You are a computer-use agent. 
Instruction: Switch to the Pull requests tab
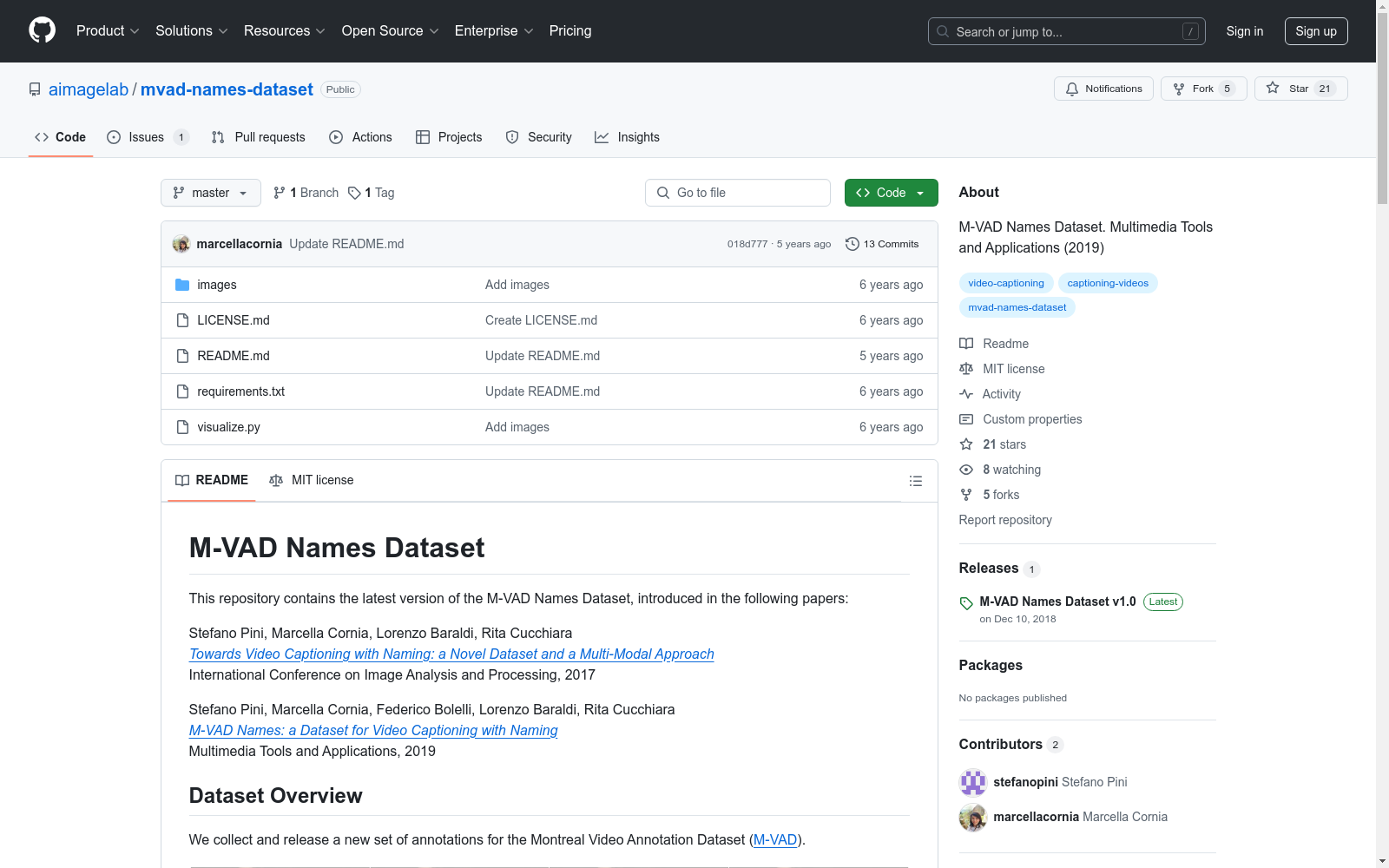(259, 137)
